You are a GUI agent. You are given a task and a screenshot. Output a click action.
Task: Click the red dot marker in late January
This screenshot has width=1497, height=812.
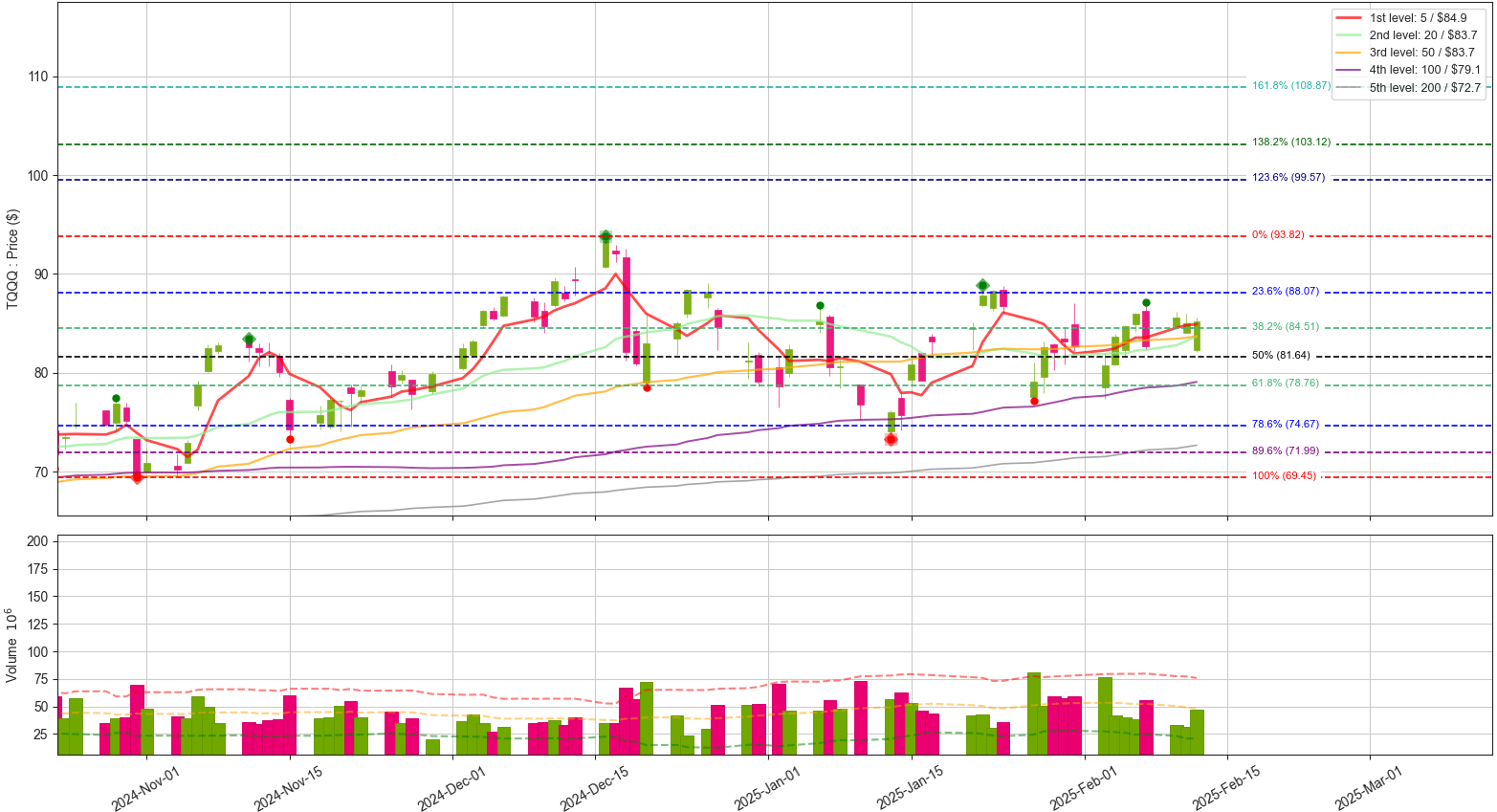click(x=1034, y=401)
